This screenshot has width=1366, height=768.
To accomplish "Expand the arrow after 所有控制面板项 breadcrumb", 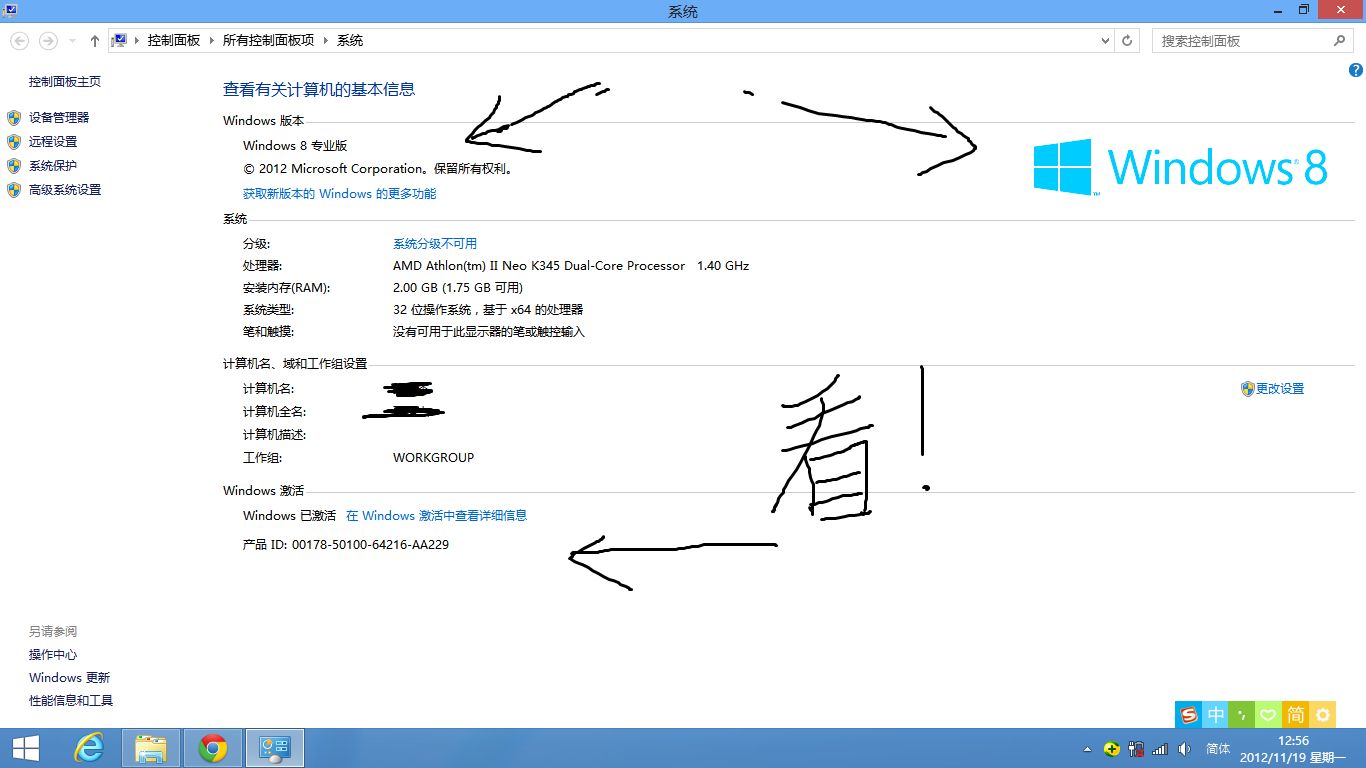I will click(326, 41).
